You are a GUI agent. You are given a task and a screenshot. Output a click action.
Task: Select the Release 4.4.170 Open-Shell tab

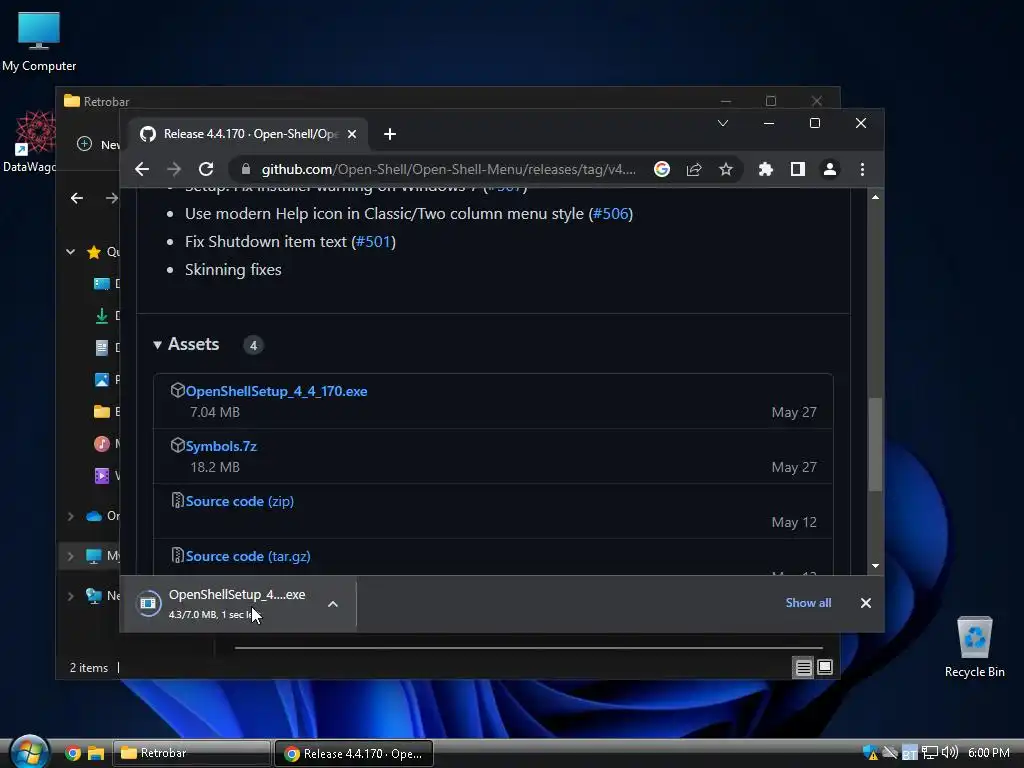point(248,134)
